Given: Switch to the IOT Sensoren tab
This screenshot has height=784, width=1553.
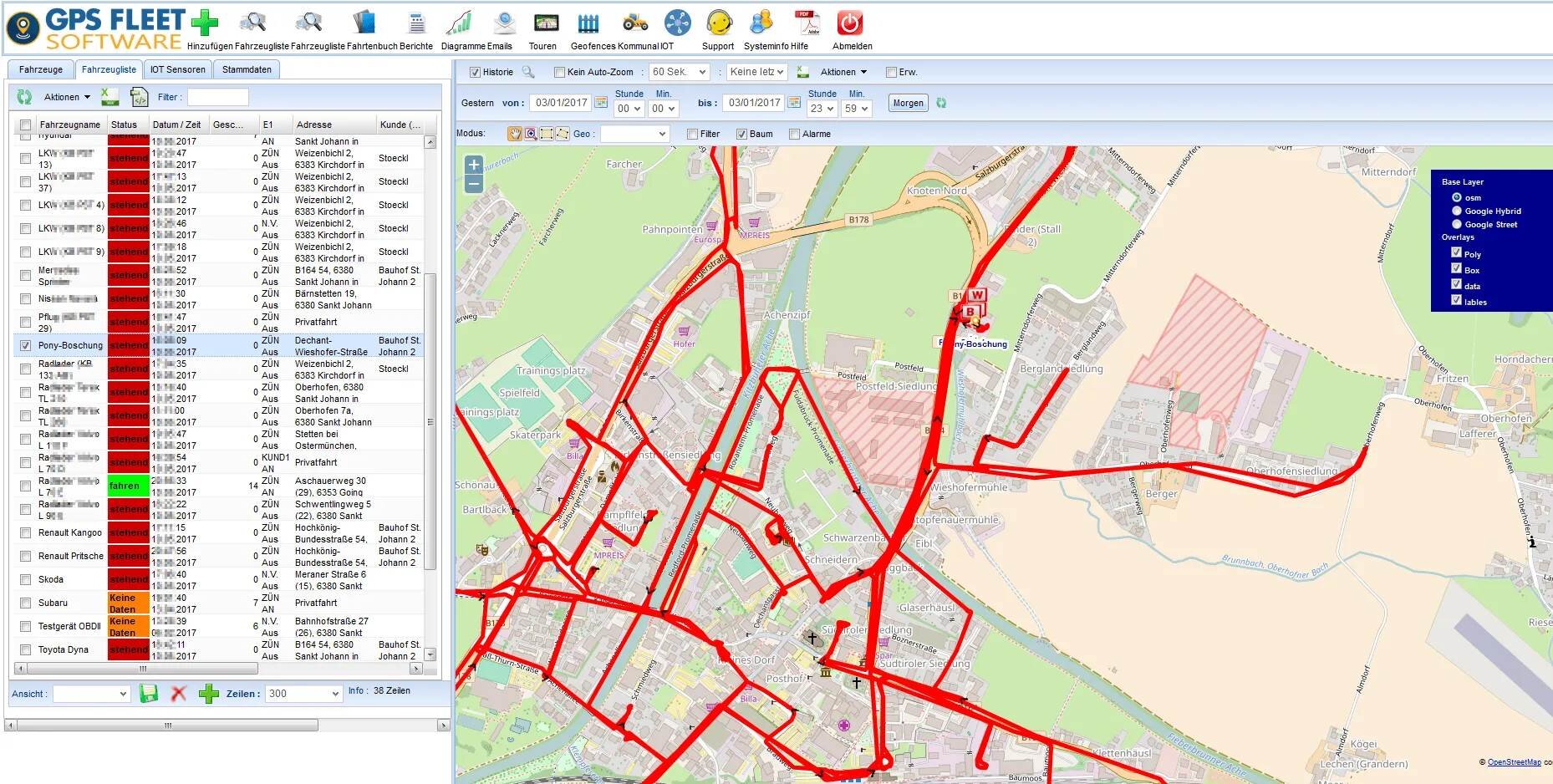Looking at the screenshot, I should [x=177, y=69].
